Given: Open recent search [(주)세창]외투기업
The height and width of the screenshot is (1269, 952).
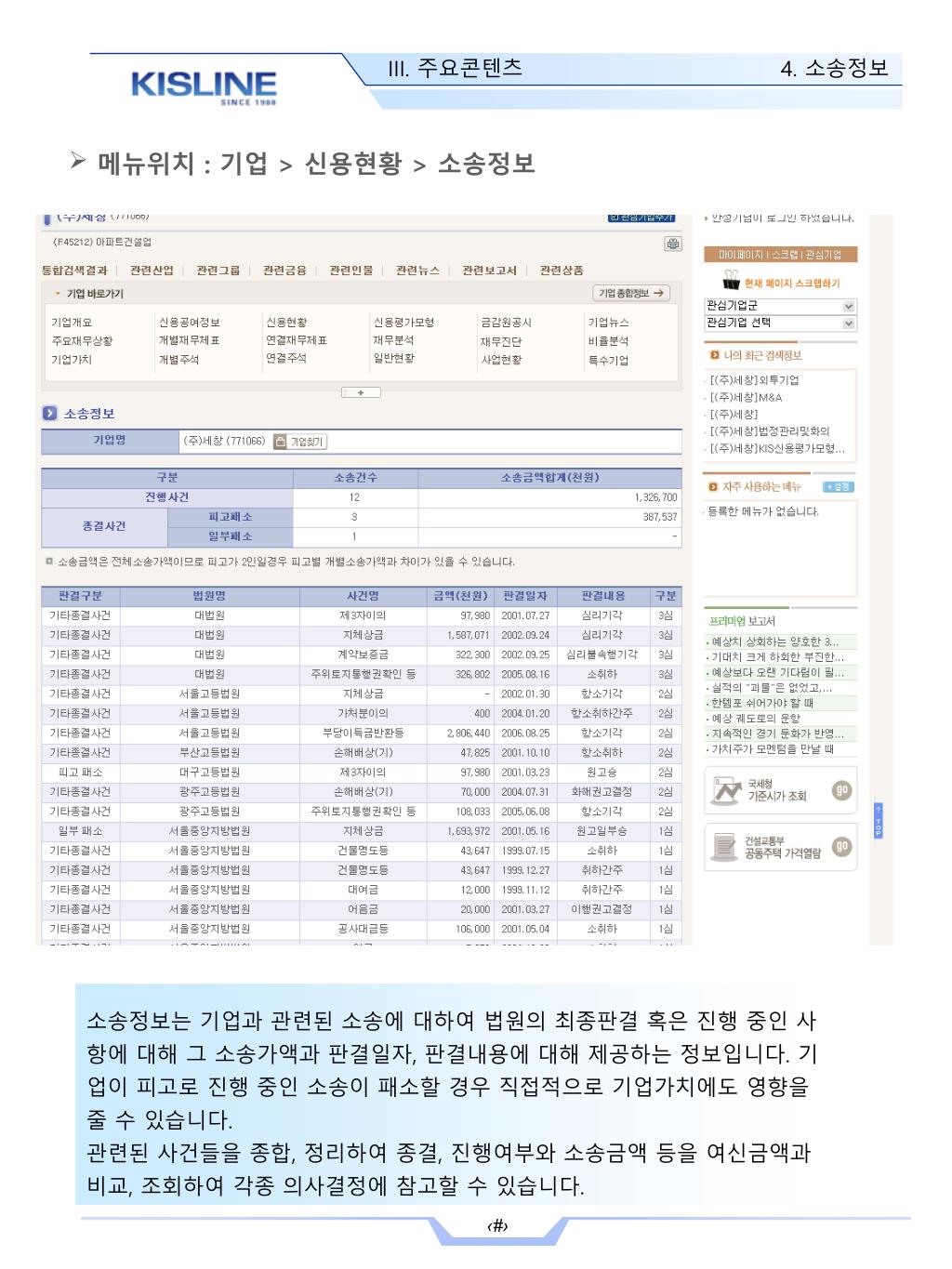Looking at the screenshot, I should 754,379.
